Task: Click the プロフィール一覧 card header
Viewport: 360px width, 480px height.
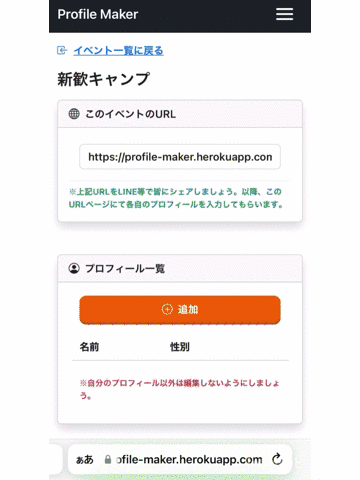Action: point(180,268)
